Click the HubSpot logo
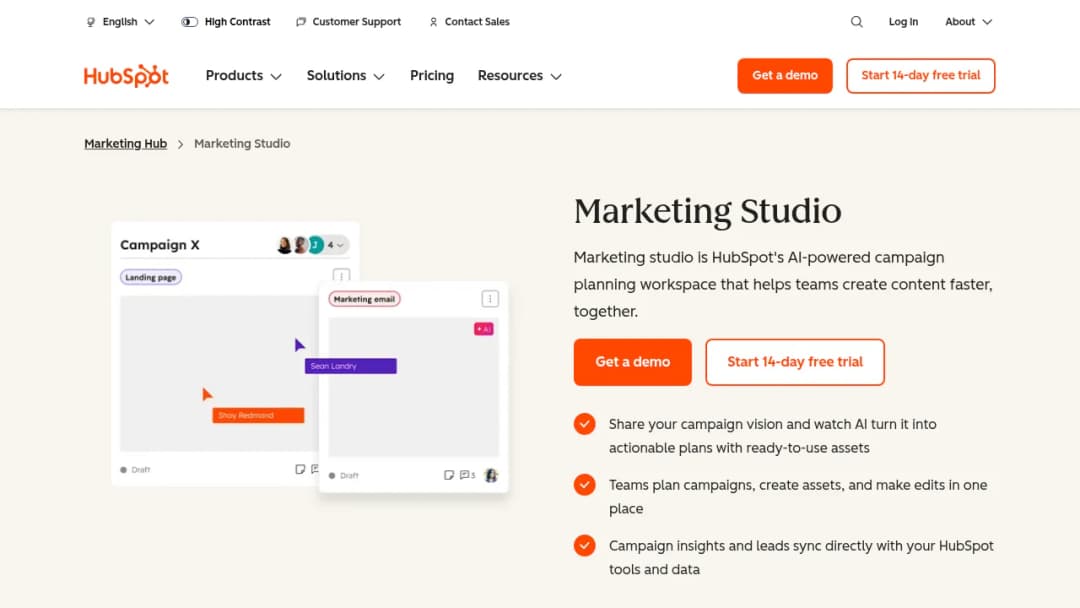The image size is (1080, 608). (126, 76)
